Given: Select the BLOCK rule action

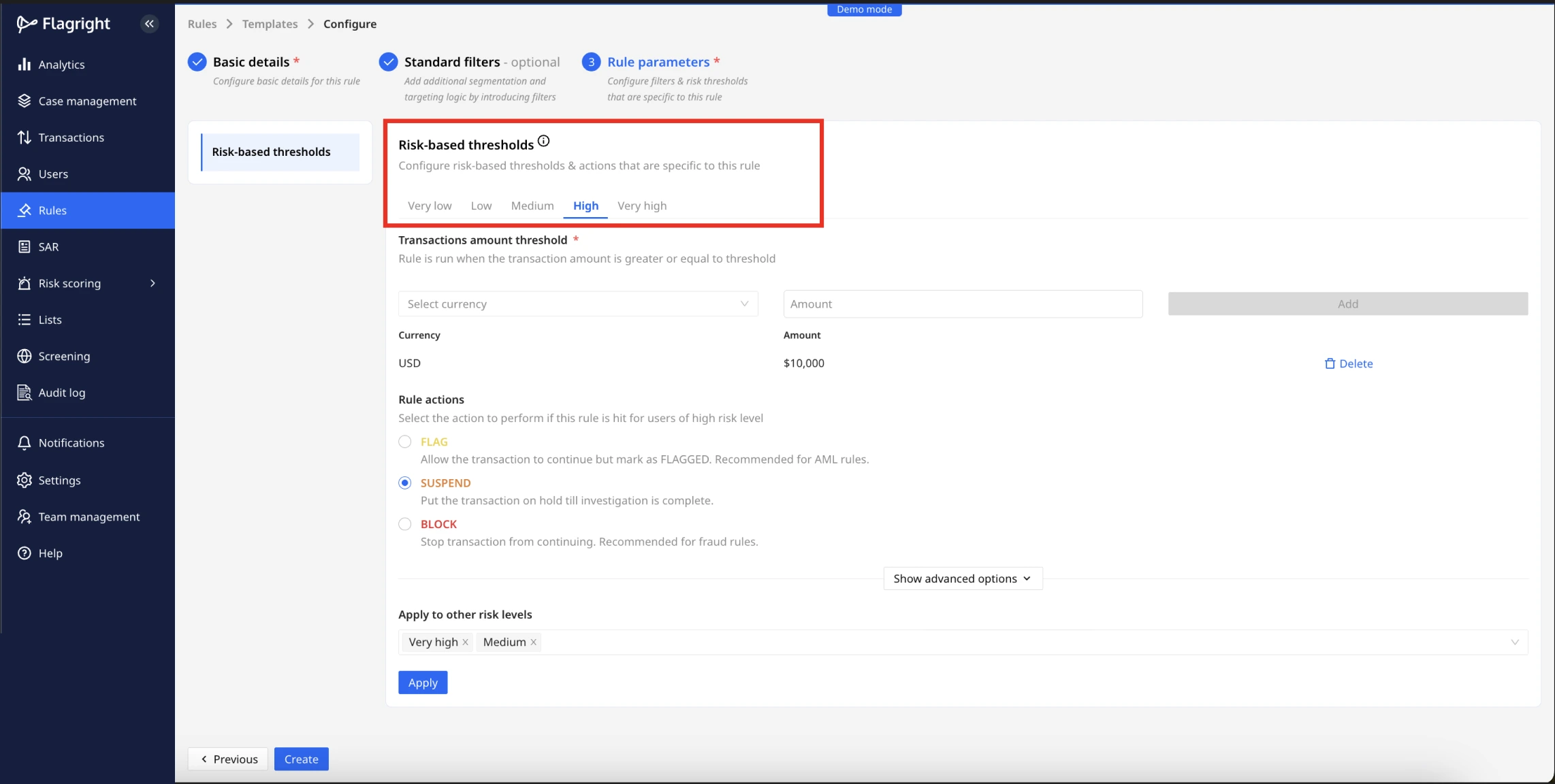Looking at the screenshot, I should coord(405,524).
